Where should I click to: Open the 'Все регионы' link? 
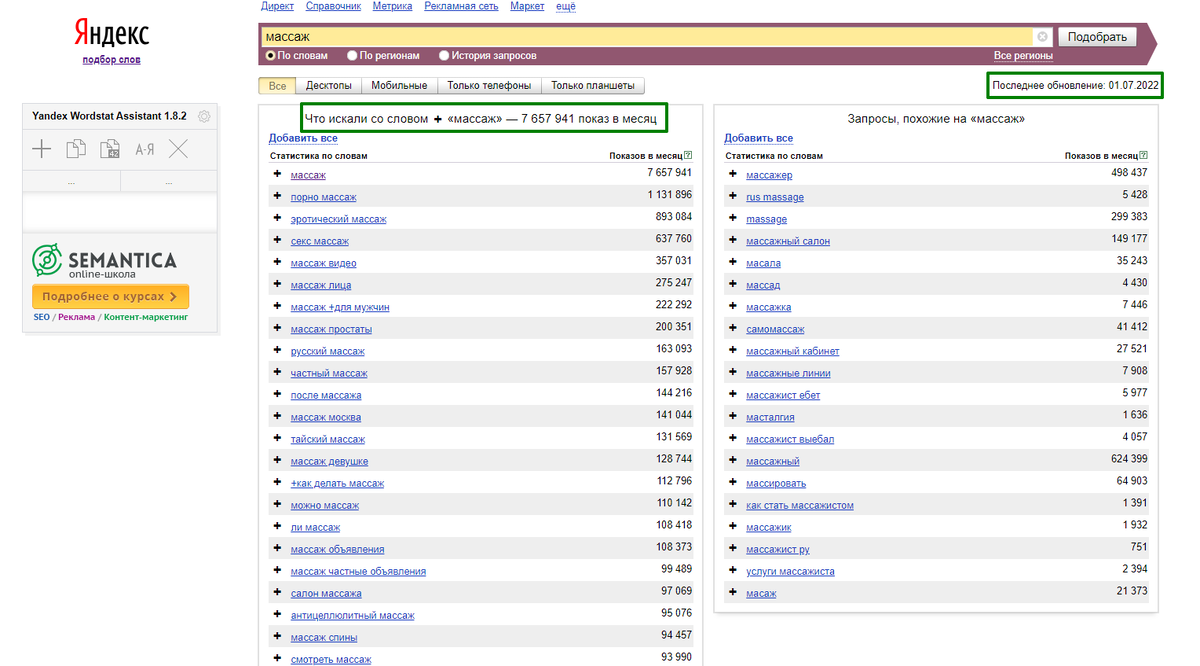1023,56
